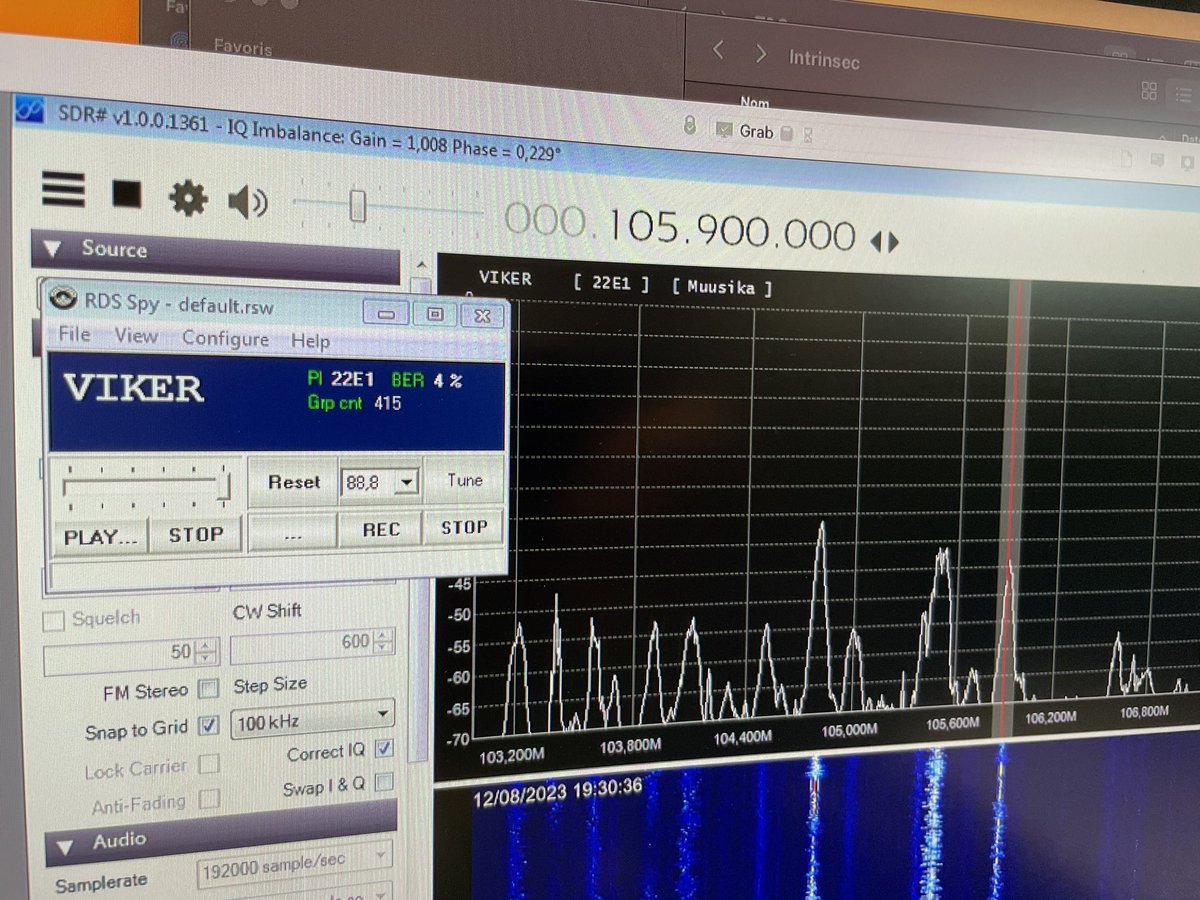Image resolution: width=1200 pixels, height=900 pixels.
Task: Open the RDS Spy File menu
Action: point(74,333)
